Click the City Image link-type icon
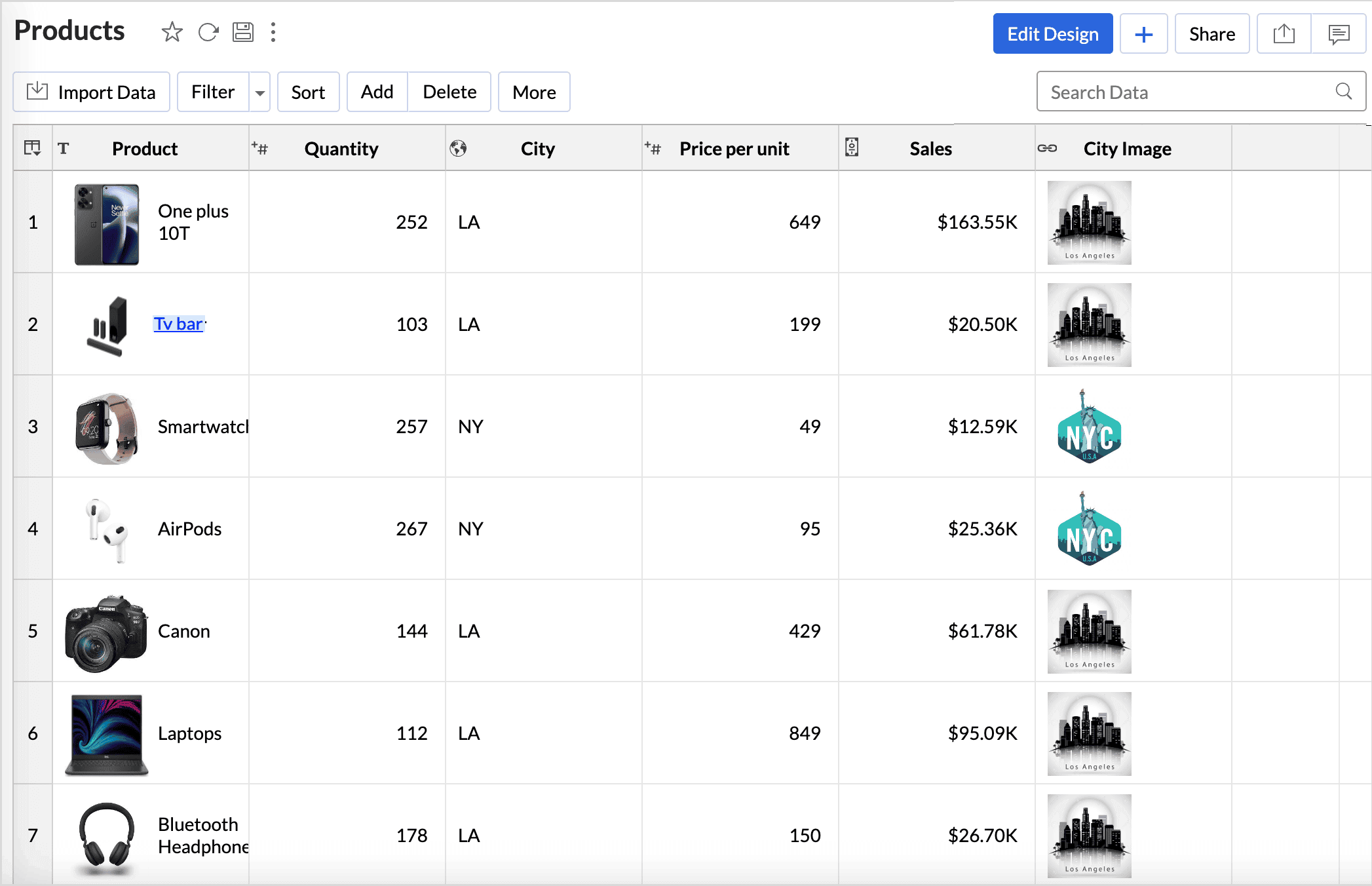The width and height of the screenshot is (1372, 886). tap(1047, 148)
